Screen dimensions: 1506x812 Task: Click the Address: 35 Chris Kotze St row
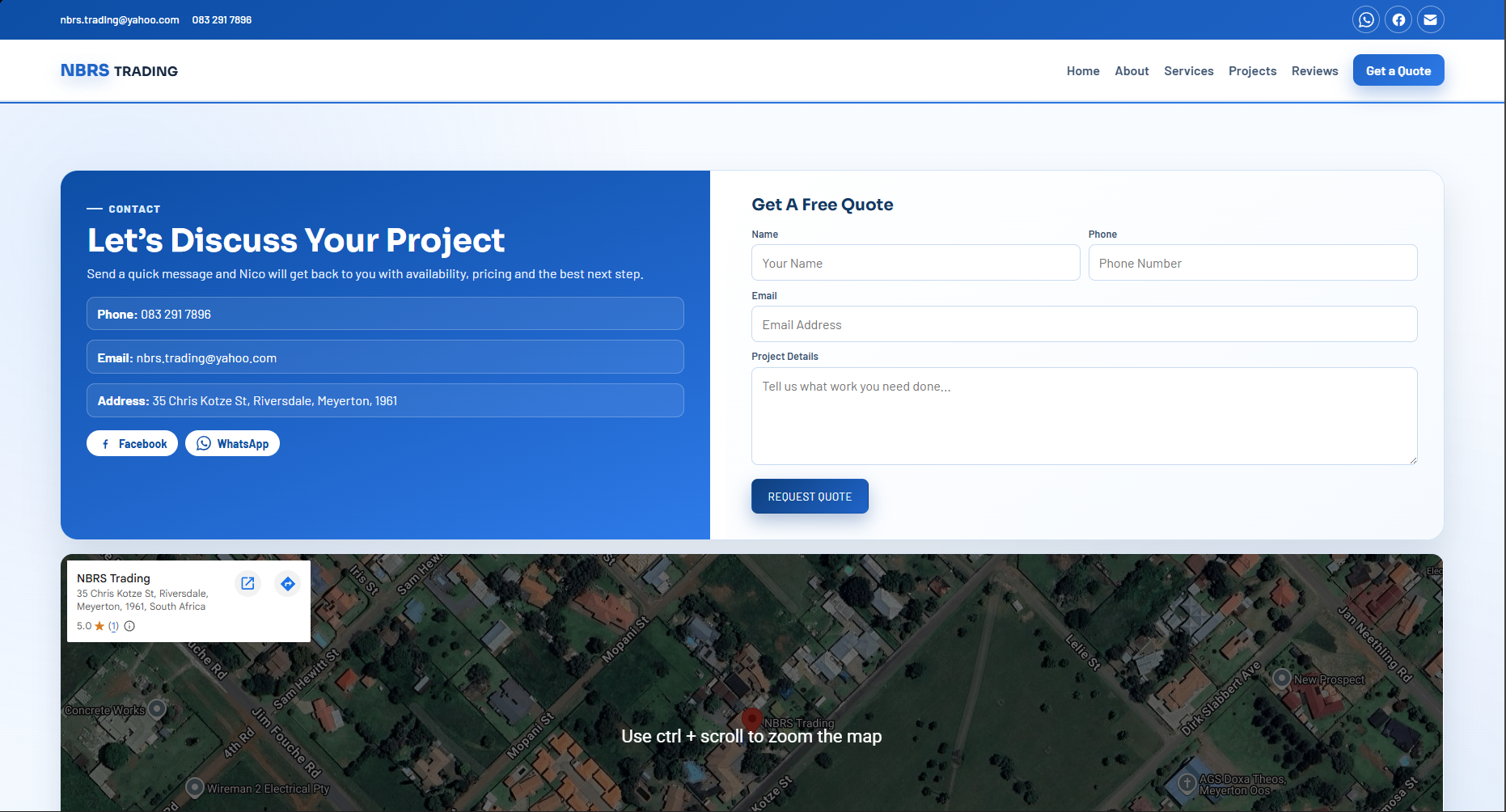pos(385,400)
